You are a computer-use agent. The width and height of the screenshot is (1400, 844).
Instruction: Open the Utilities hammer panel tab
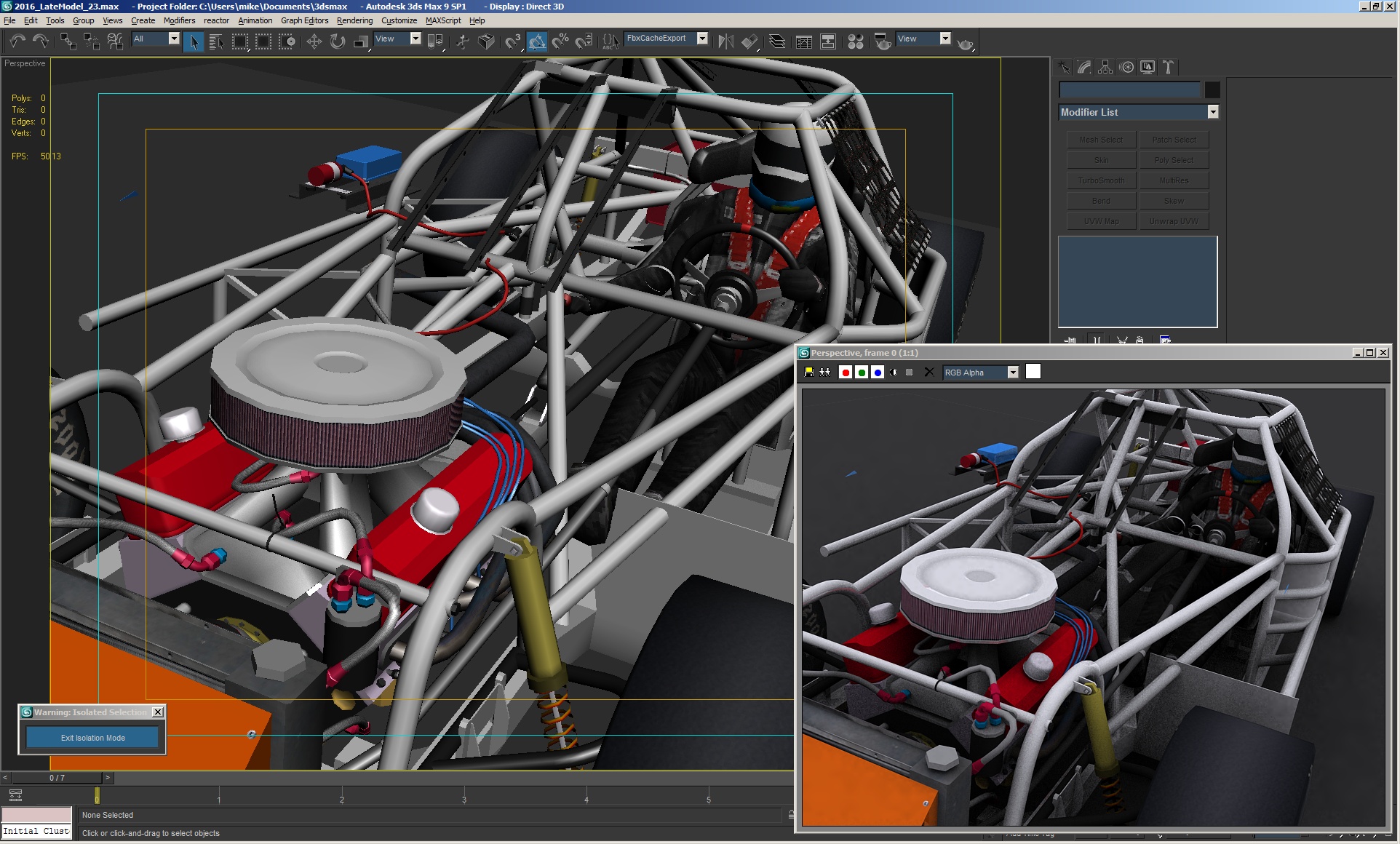point(1168,67)
